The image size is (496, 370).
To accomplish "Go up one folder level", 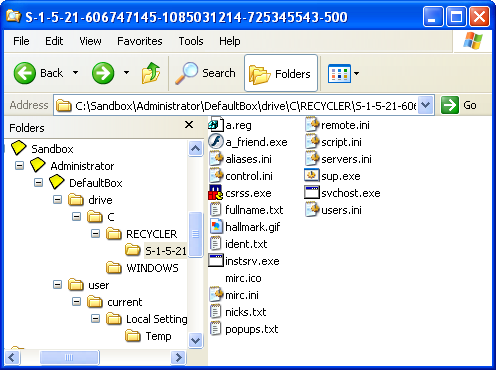I will coord(151,73).
